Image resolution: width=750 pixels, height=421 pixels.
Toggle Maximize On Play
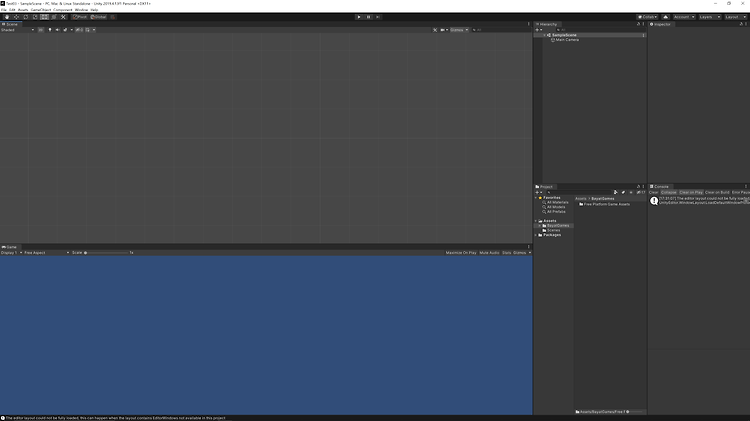(461, 253)
